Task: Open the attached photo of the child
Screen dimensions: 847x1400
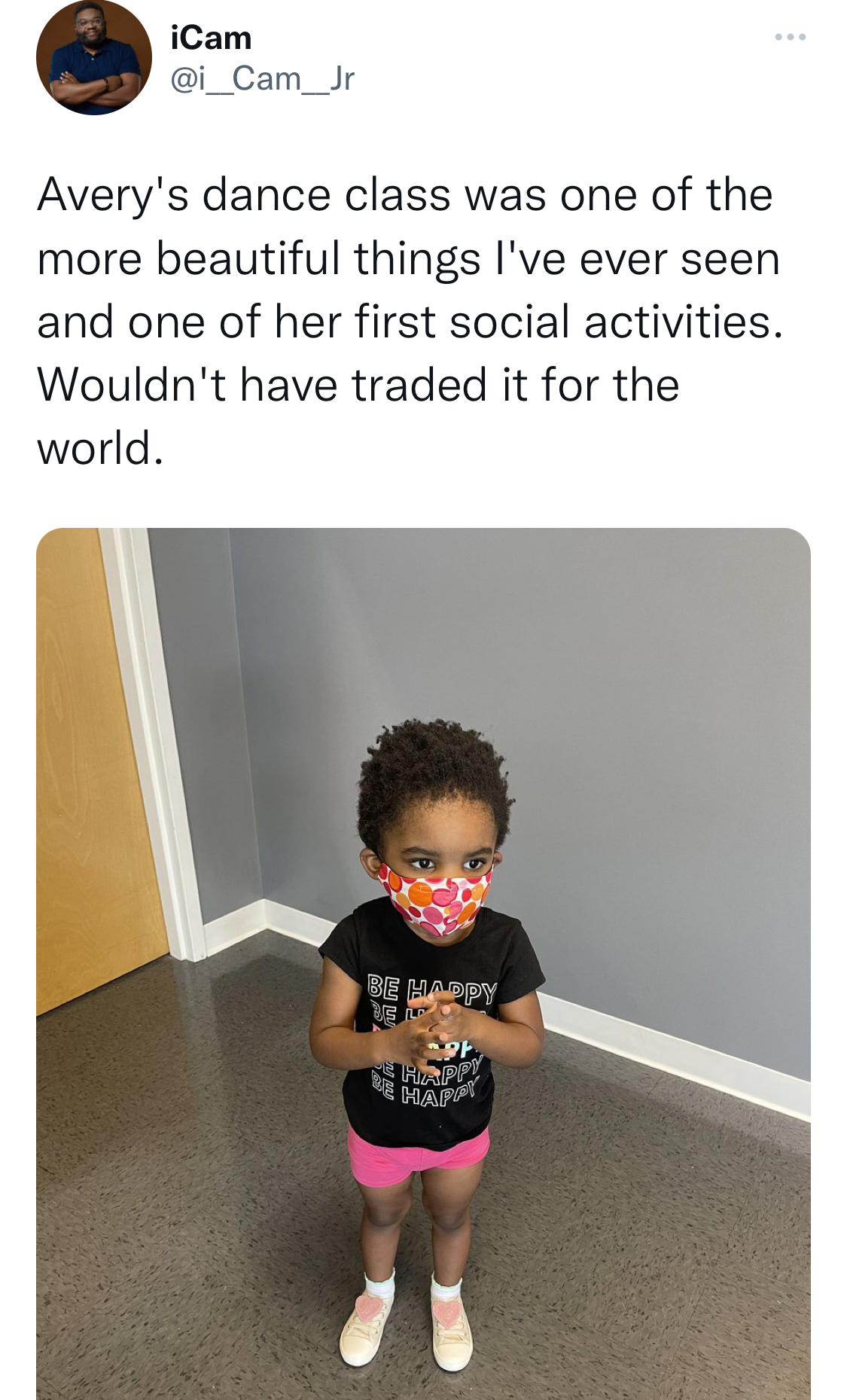Action: (x=423, y=963)
